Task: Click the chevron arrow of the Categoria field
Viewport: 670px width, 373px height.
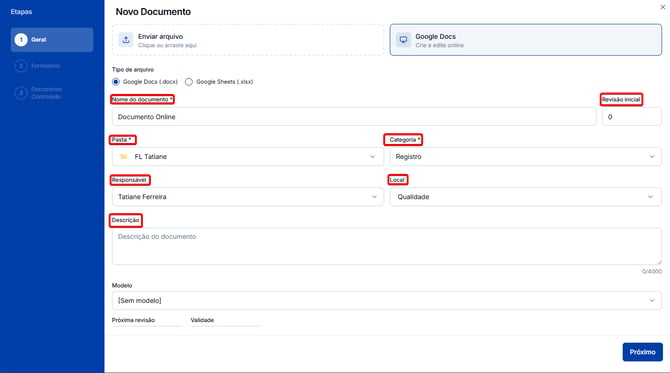Action: click(x=652, y=157)
